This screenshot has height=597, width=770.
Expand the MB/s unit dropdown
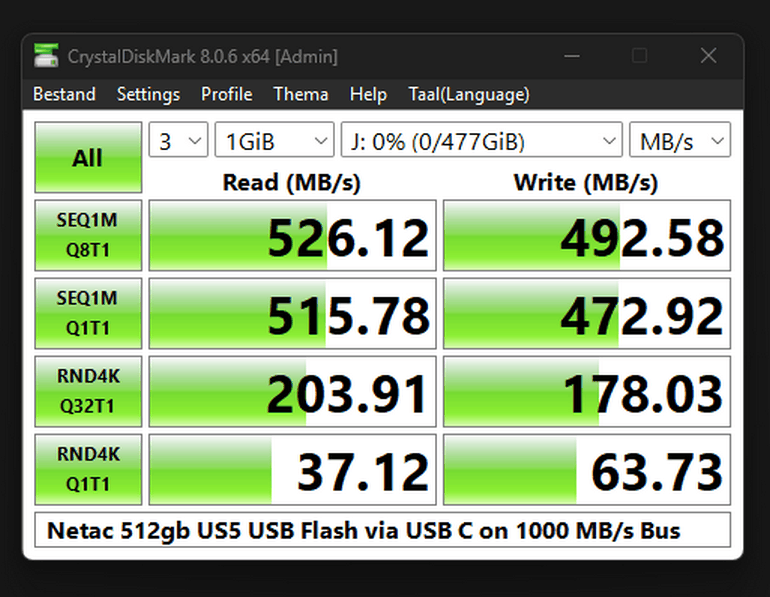tap(680, 140)
